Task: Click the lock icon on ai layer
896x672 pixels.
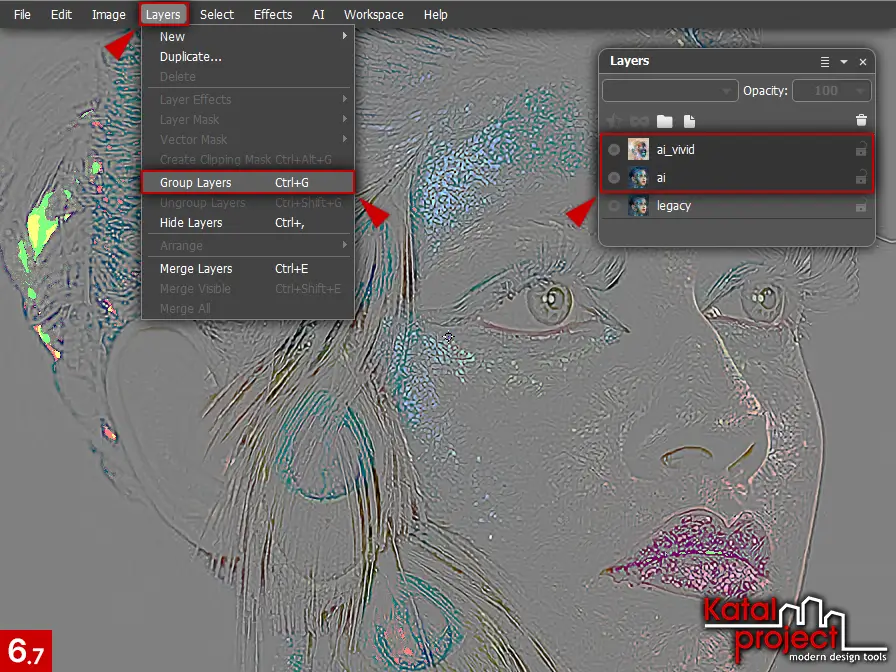Action: coord(860,178)
